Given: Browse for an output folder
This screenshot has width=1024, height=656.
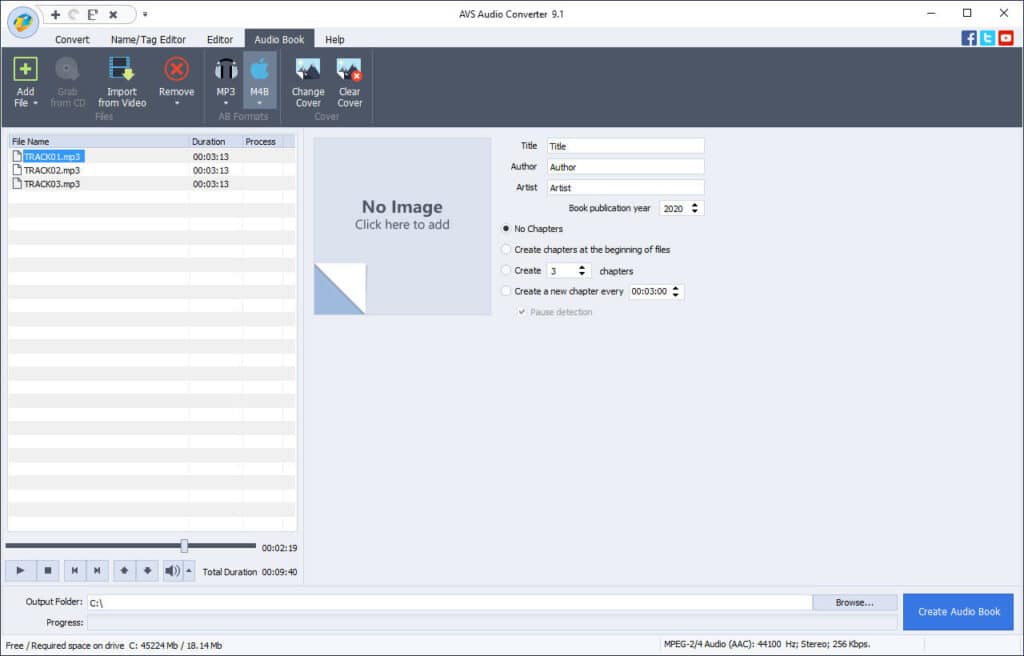Looking at the screenshot, I should pyautogui.click(x=855, y=601).
